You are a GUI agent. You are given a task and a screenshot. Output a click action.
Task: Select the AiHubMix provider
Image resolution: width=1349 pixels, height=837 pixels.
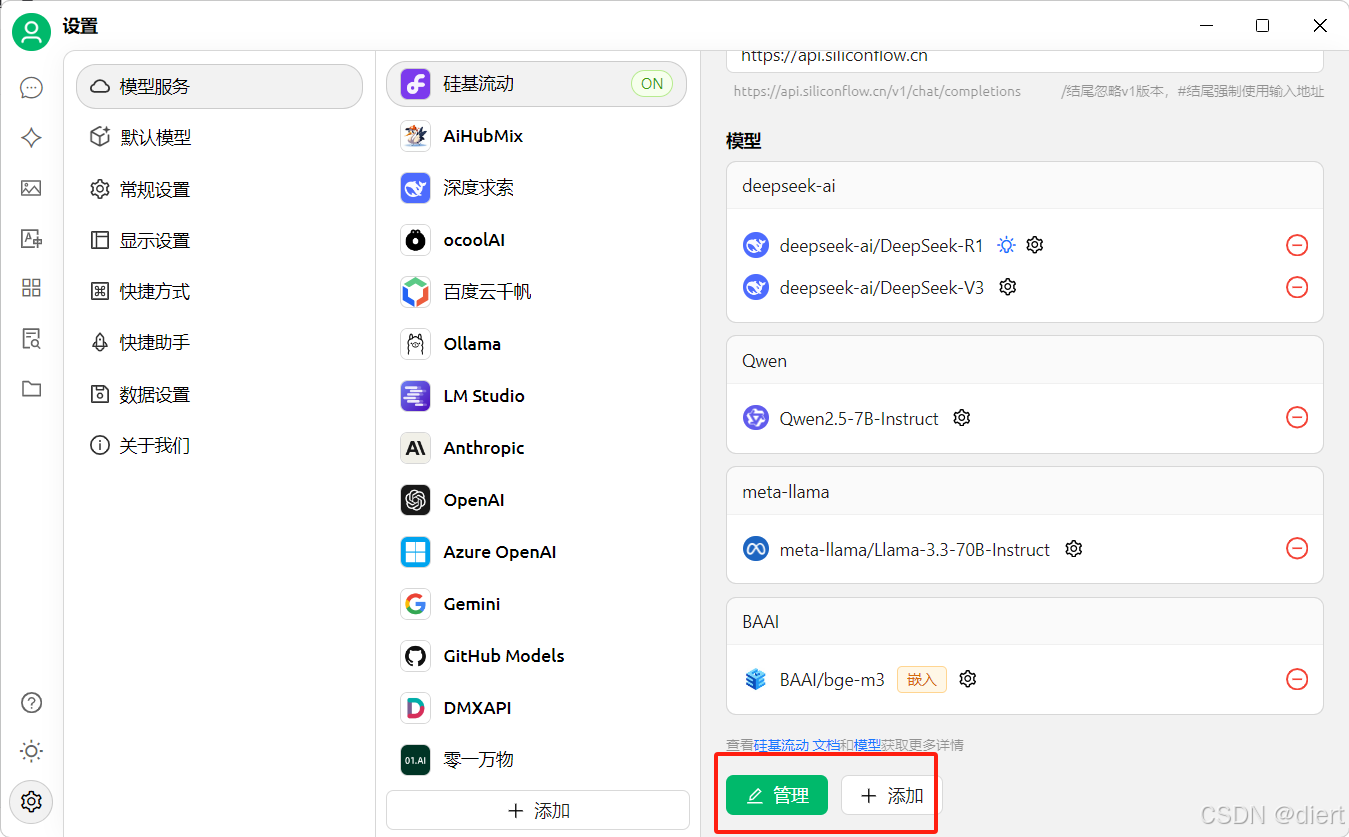tap(537, 136)
